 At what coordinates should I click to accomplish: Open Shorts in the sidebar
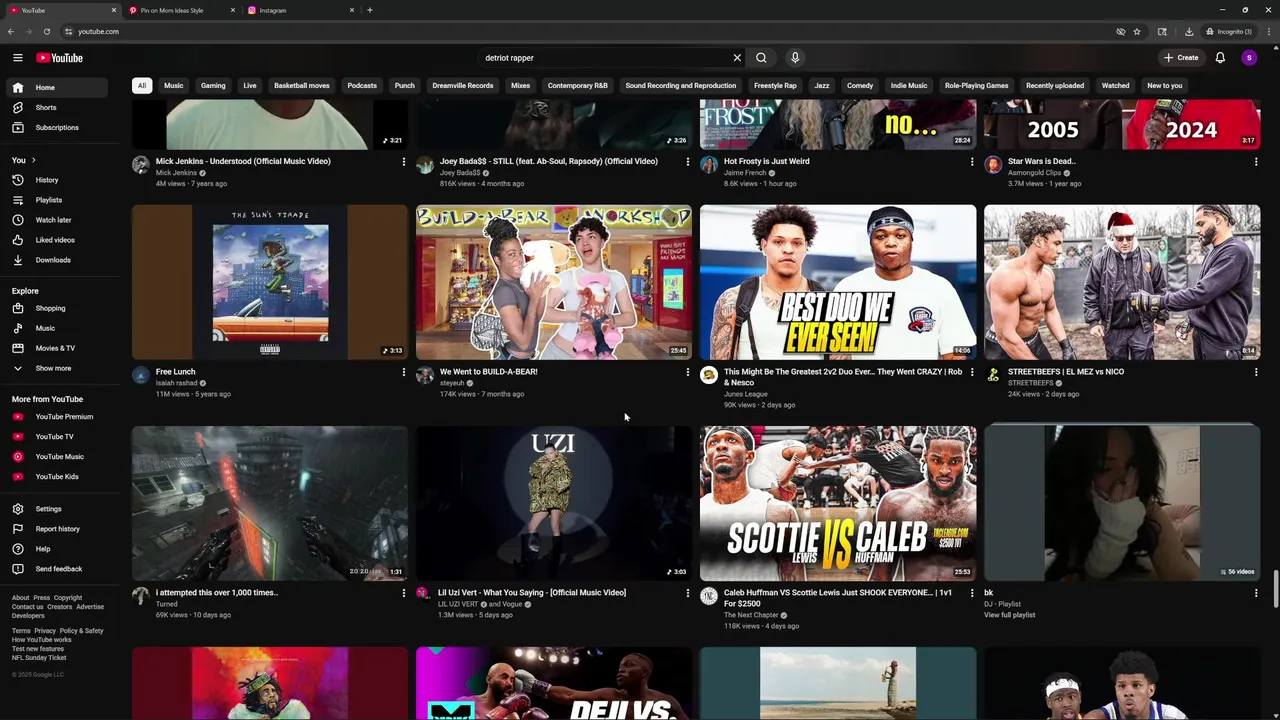coord(56,107)
